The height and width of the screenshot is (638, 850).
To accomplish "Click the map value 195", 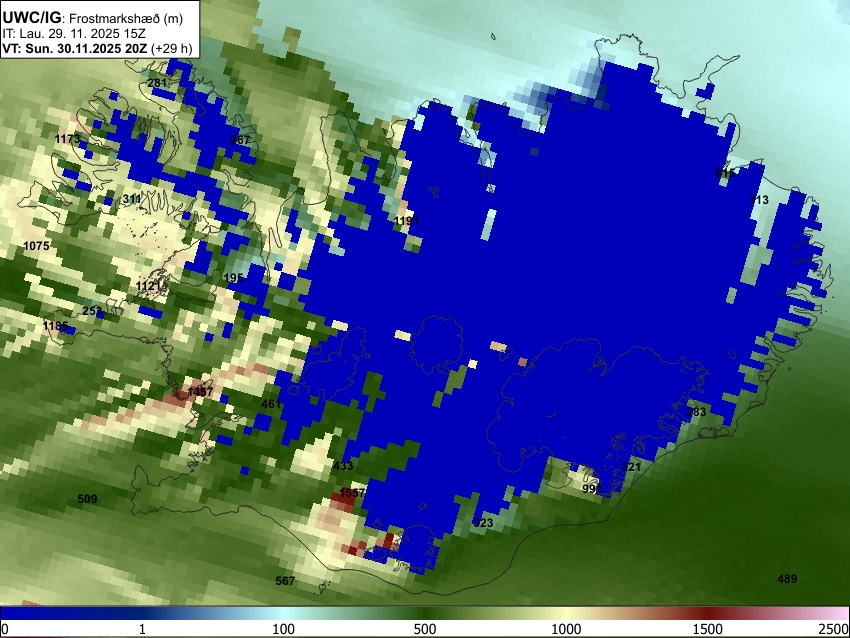I will [x=234, y=278].
